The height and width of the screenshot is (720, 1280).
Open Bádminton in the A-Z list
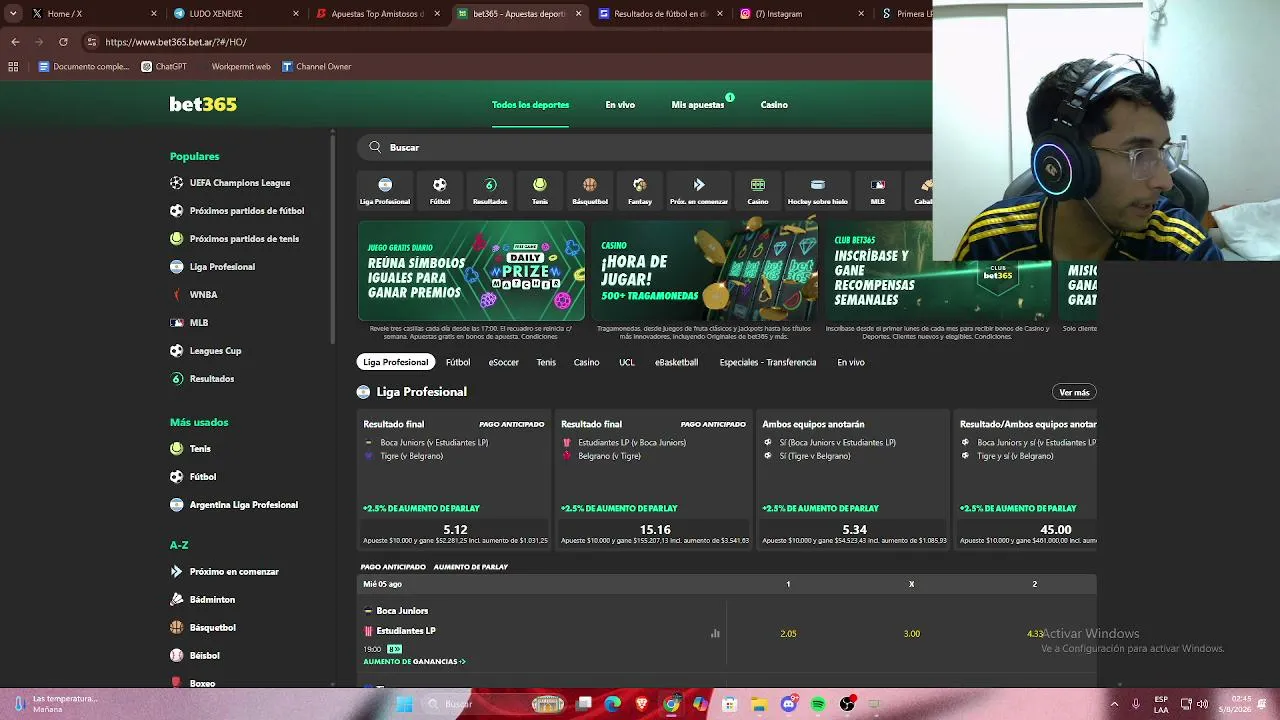click(212, 600)
